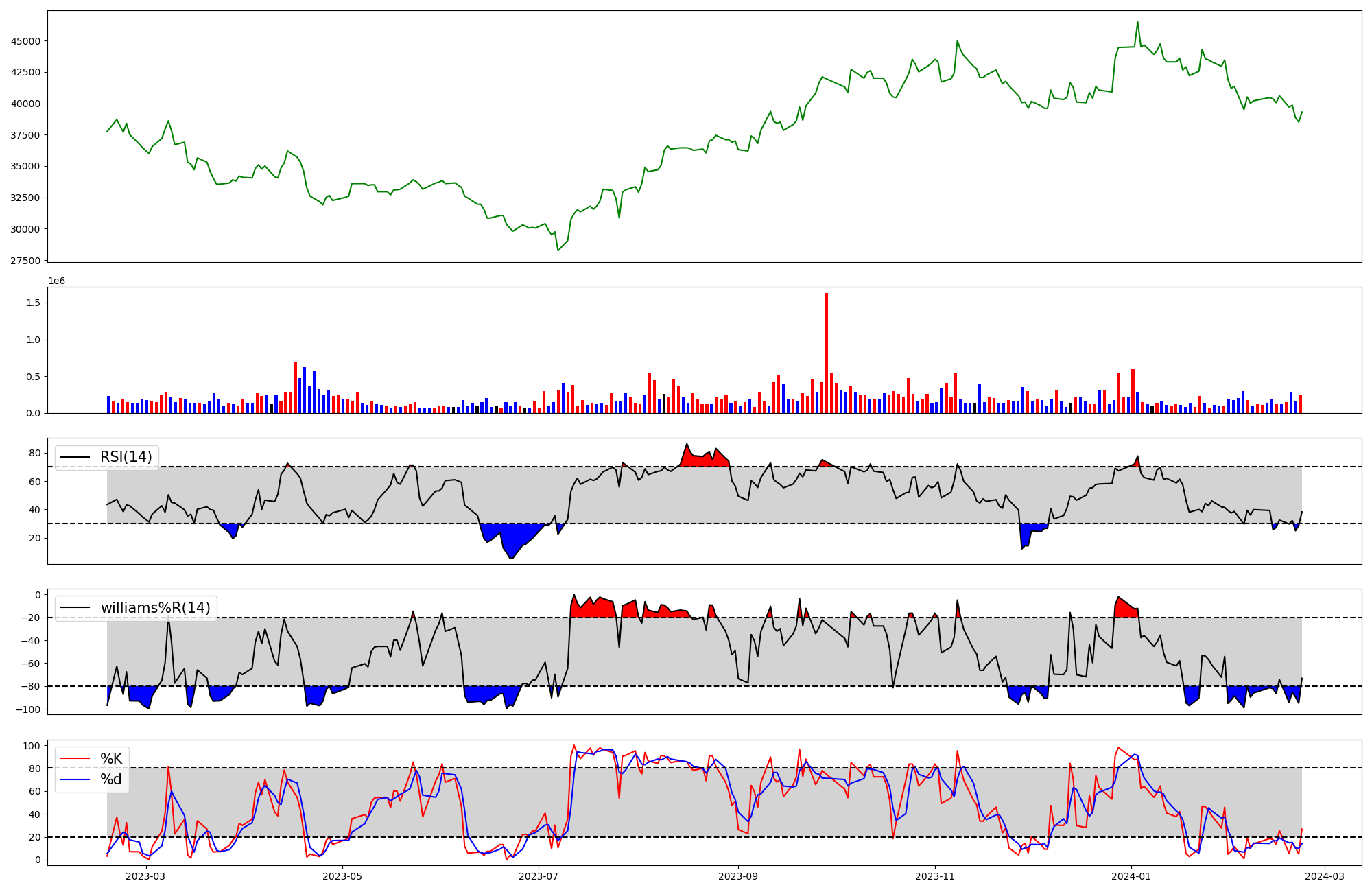Click the 2023-03 x-axis tick label
Viewport: 1372px width, 892px height.
coord(145,876)
